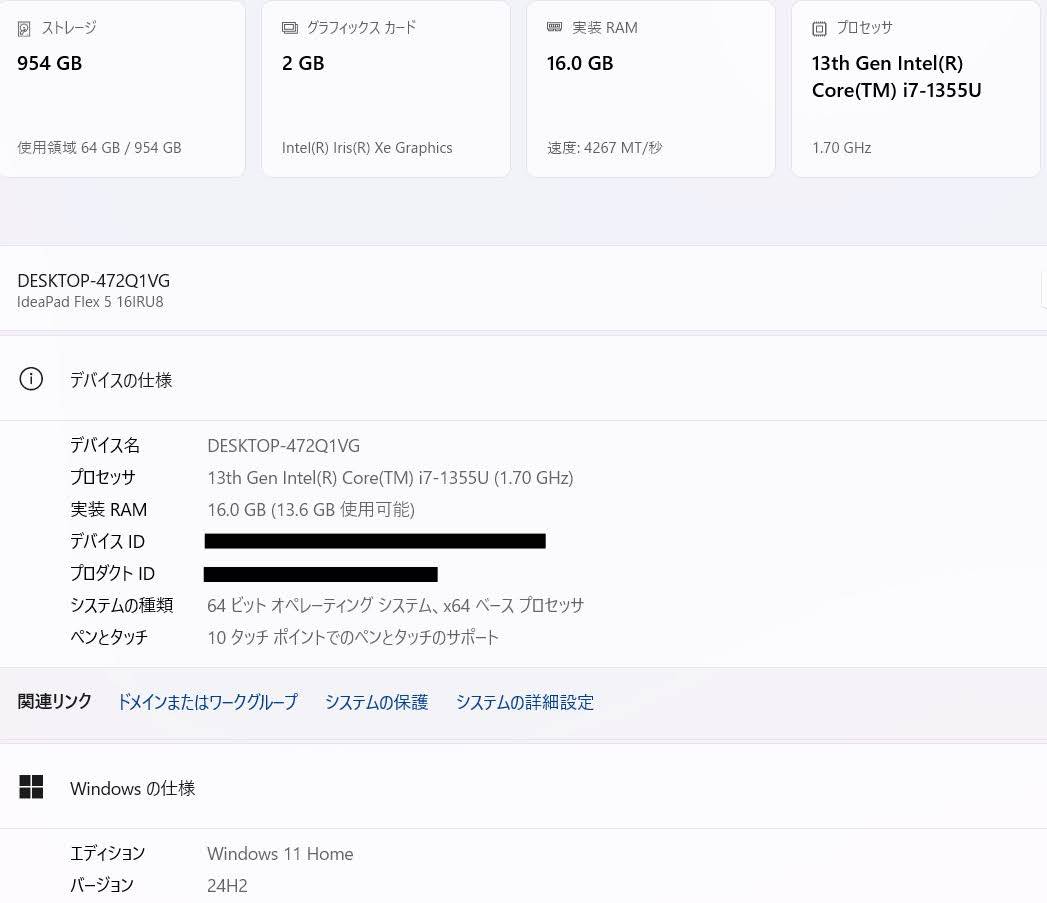1047x903 pixels.
Task: Collapse the デバイスの仕様 section header
Action: tap(524, 379)
